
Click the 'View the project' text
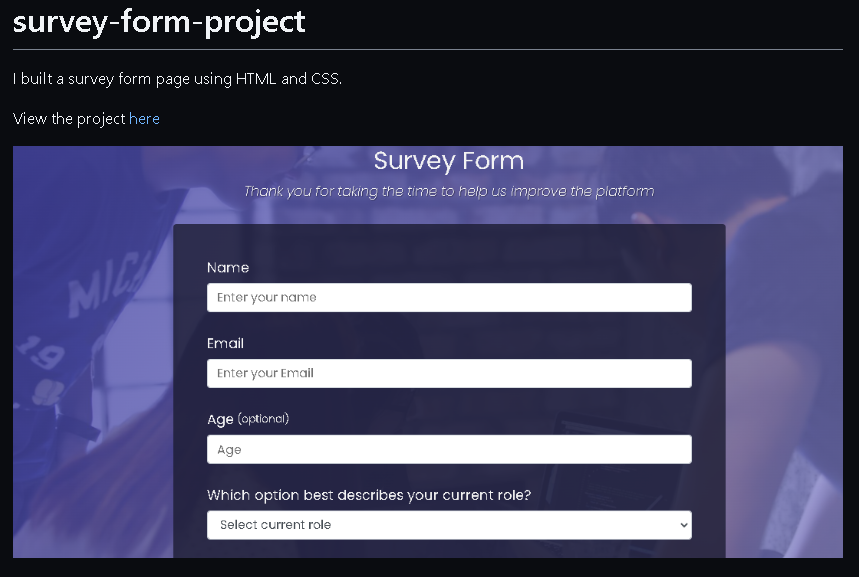(x=69, y=119)
